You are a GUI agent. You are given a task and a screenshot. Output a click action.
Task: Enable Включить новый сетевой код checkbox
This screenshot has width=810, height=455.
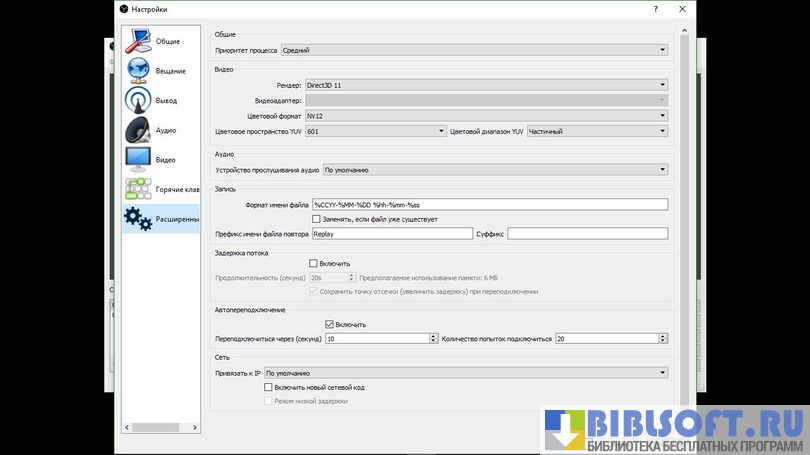(x=268, y=387)
